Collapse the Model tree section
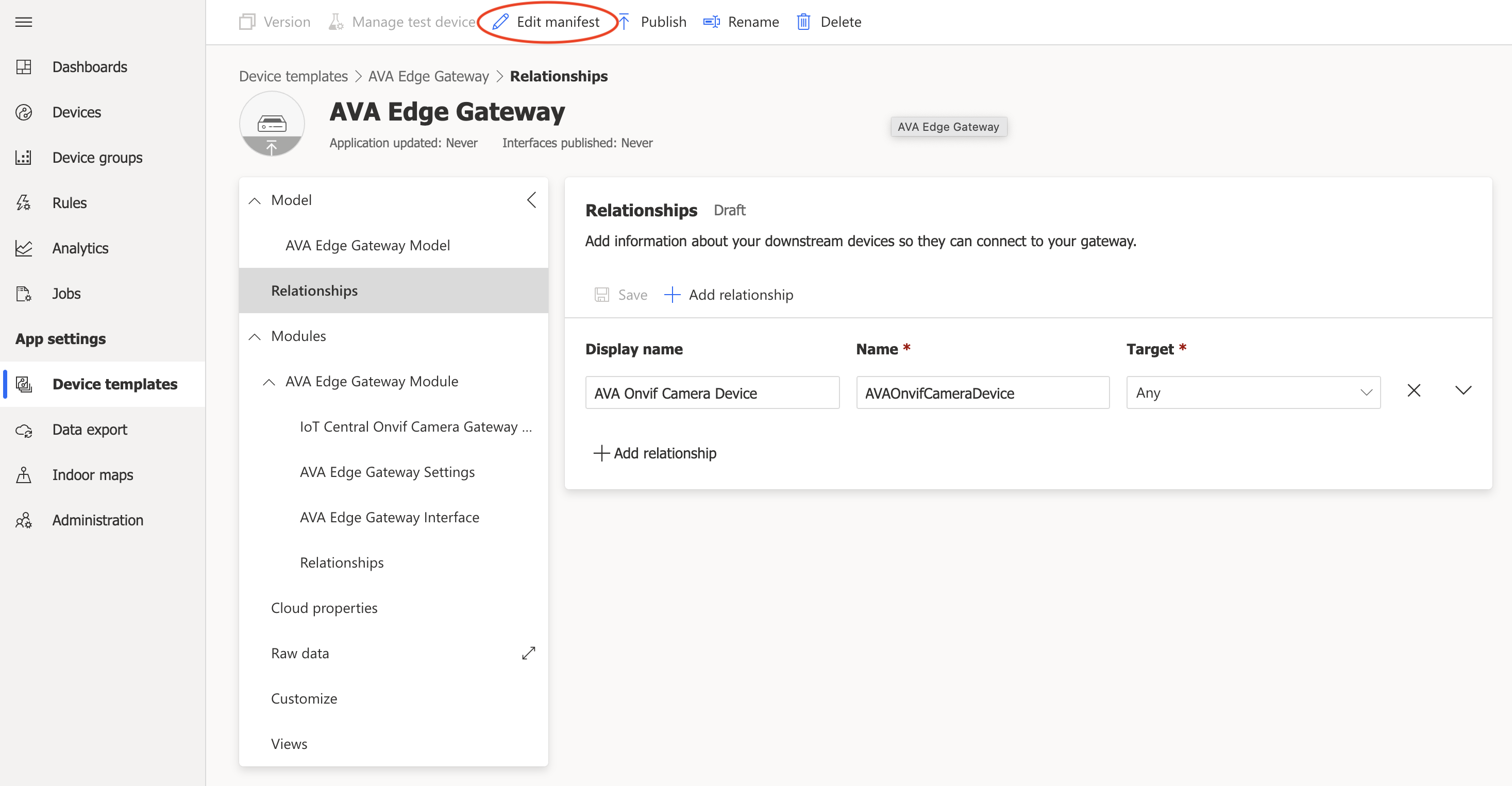The width and height of the screenshot is (1512, 786). tap(254, 200)
